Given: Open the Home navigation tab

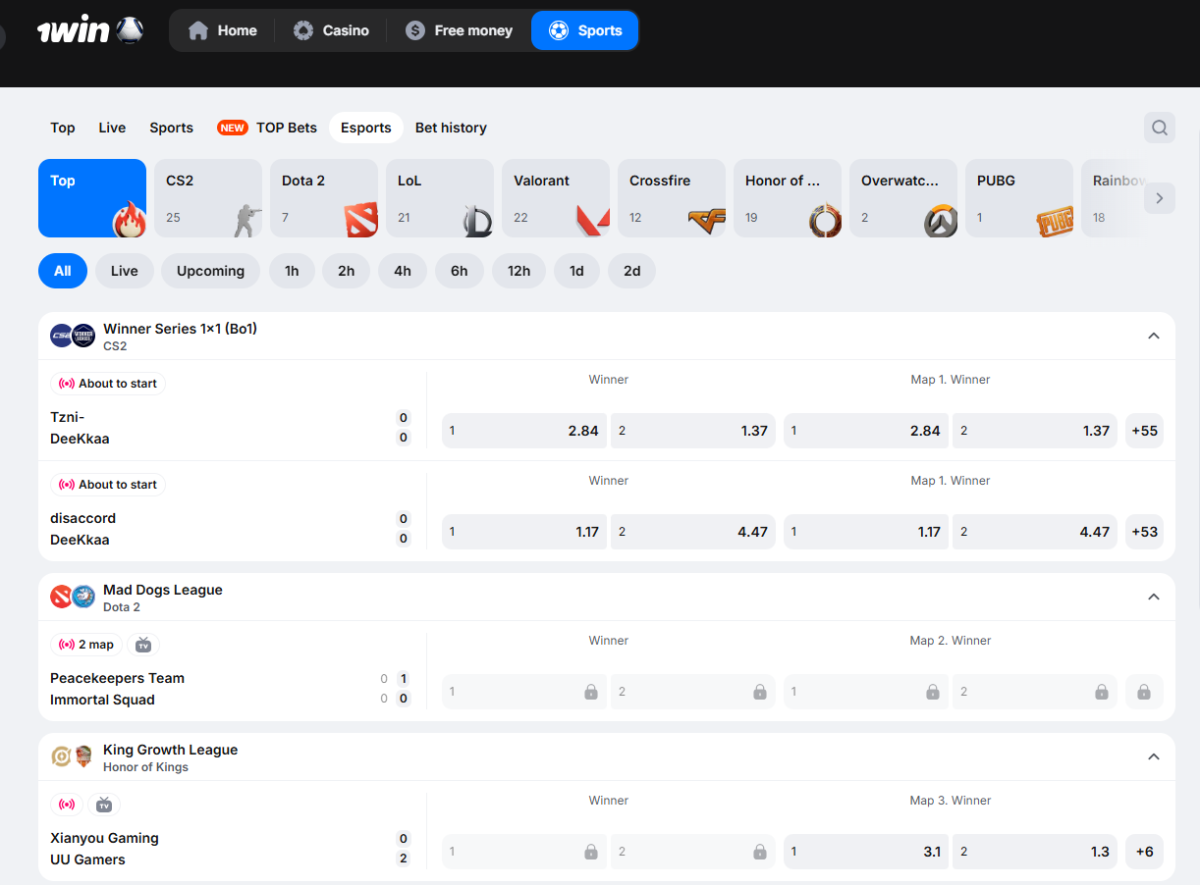Looking at the screenshot, I should click(x=223, y=31).
